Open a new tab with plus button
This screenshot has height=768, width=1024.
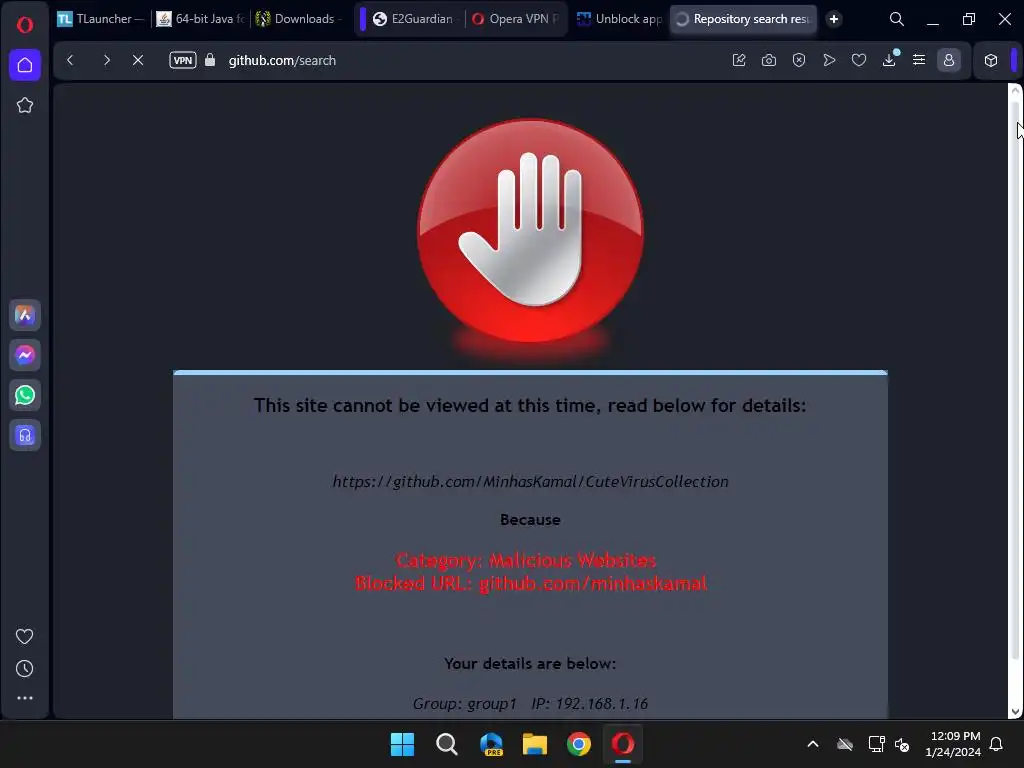pyautogui.click(x=833, y=19)
